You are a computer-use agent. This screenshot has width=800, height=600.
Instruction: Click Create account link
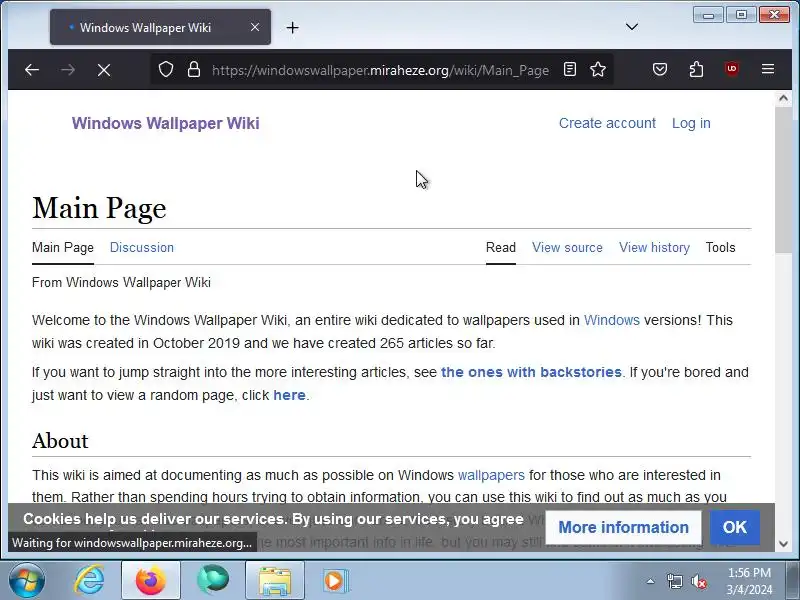coord(607,123)
